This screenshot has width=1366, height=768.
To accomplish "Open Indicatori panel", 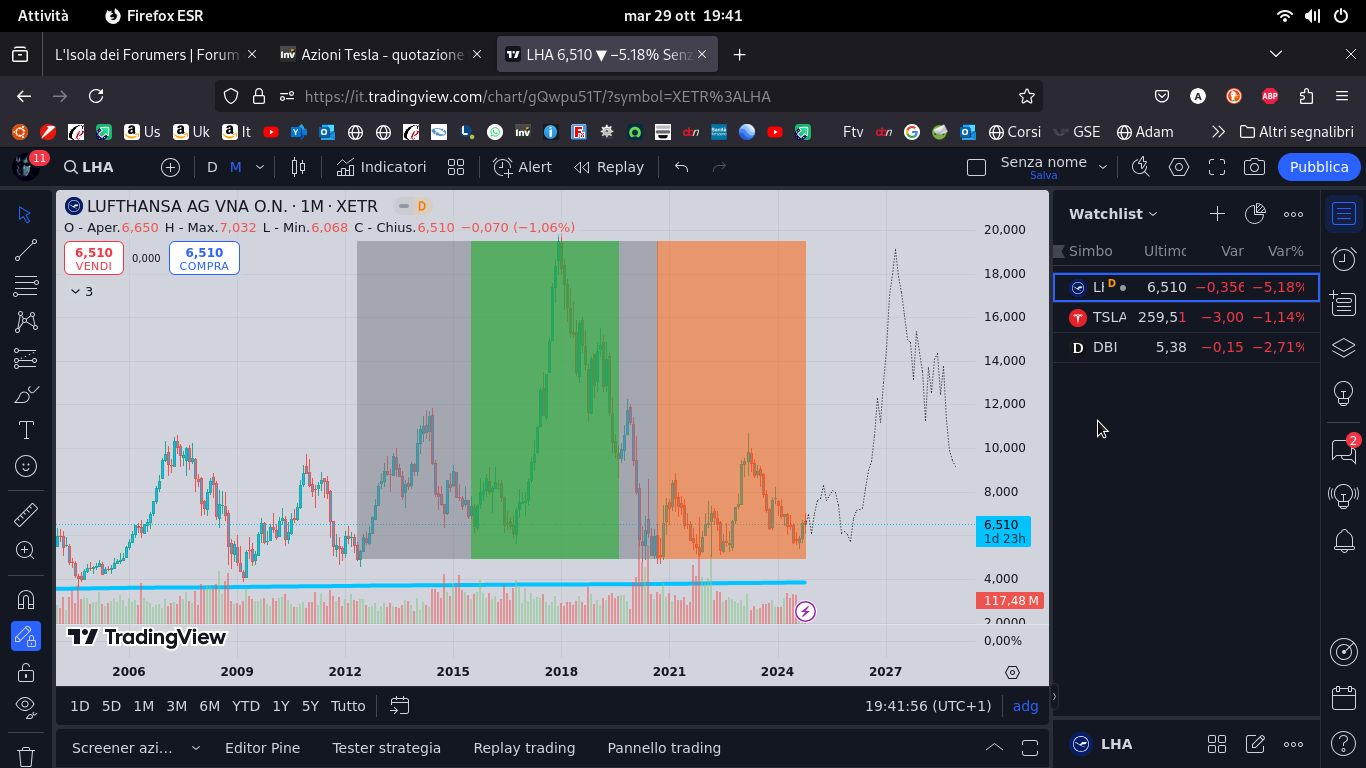I will pyautogui.click(x=381, y=167).
